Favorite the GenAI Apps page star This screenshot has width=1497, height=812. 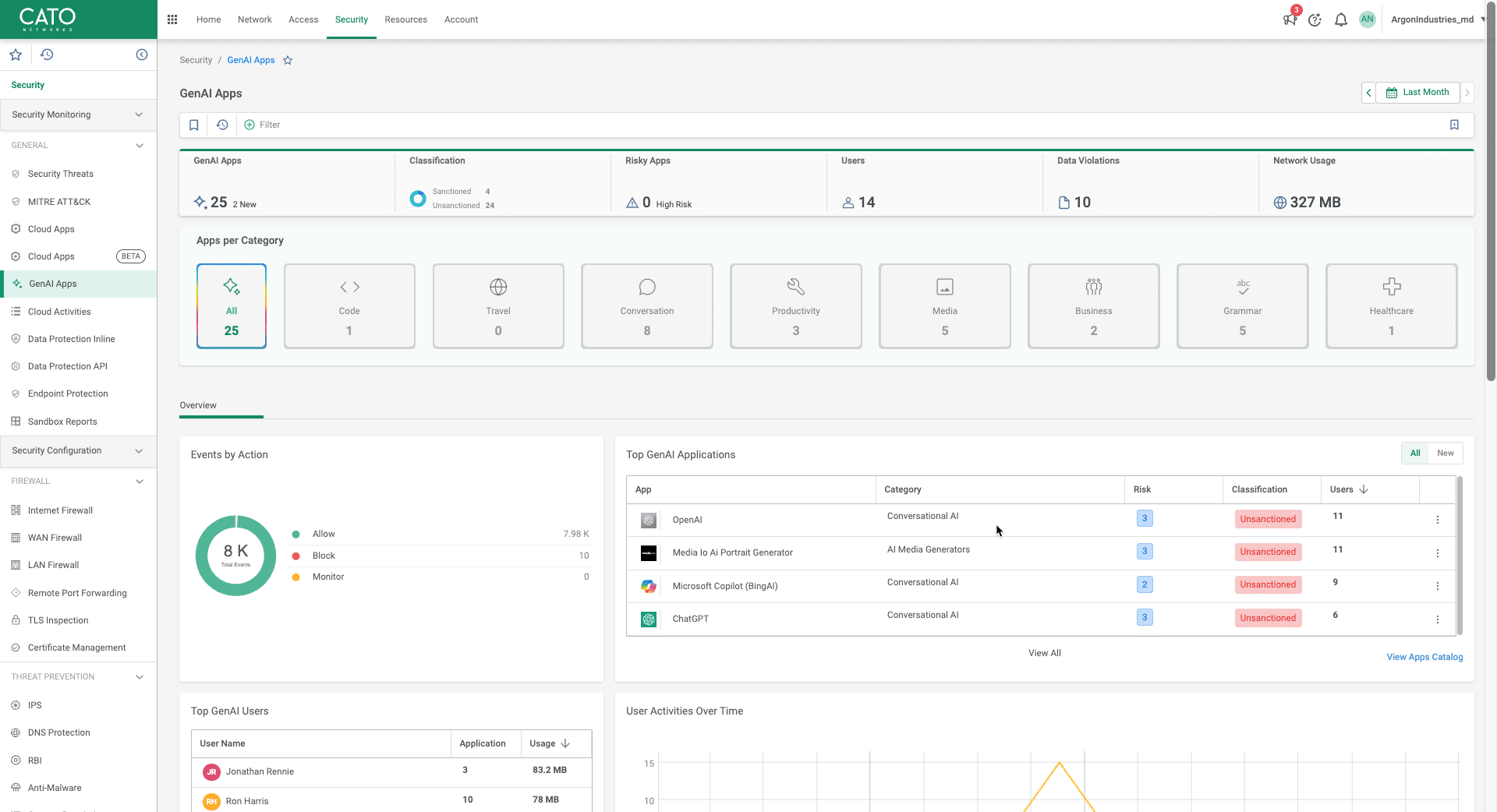pos(288,60)
